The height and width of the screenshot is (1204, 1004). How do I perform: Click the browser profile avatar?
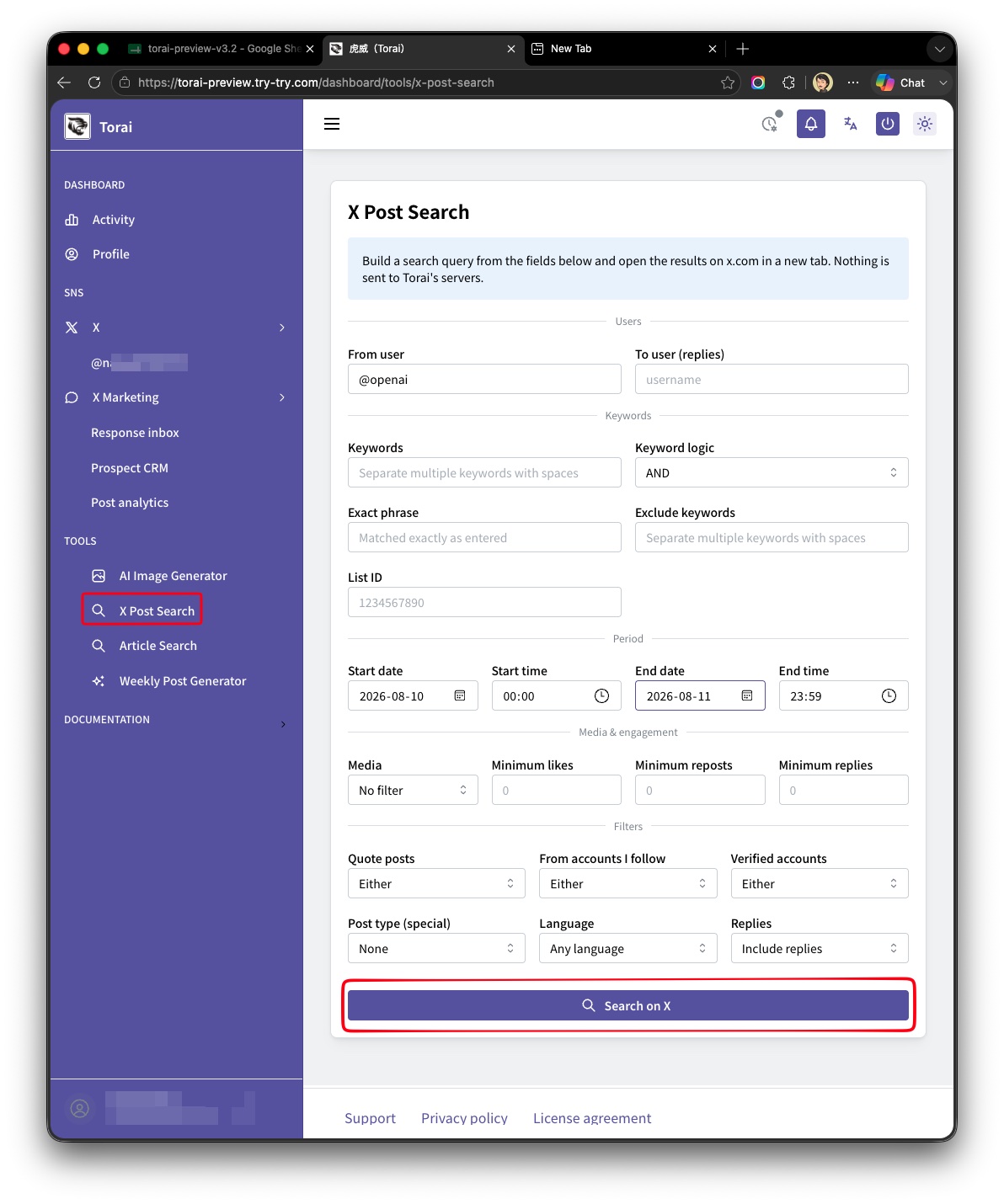pyautogui.click(x=823, y=82)
